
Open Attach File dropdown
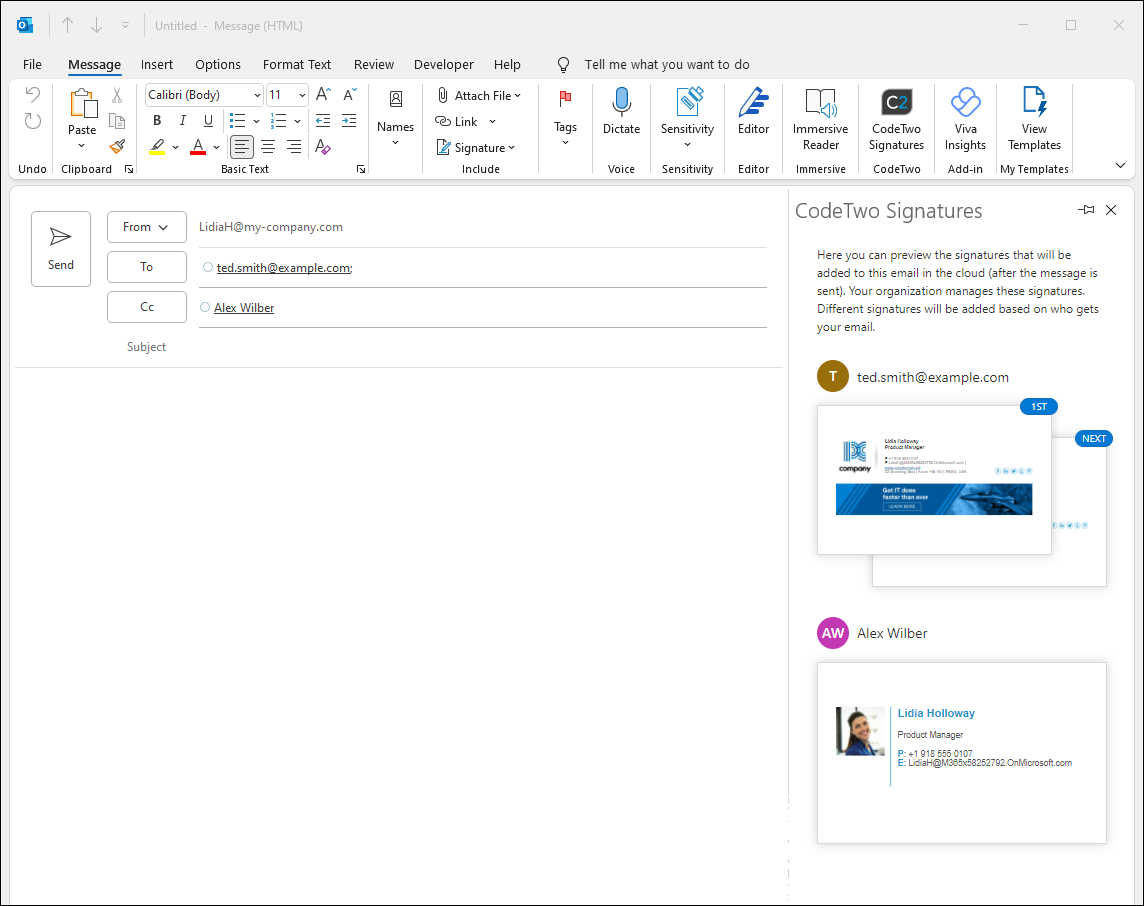tap(479, 96)
